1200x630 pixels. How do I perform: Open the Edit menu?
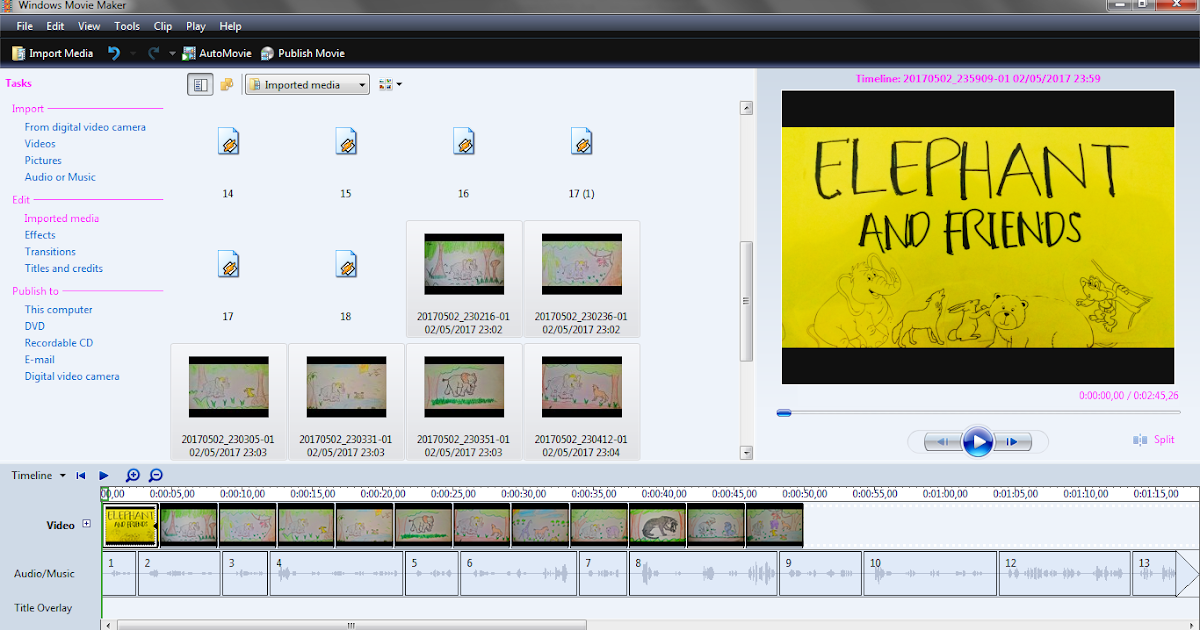(x=55, y=26)
